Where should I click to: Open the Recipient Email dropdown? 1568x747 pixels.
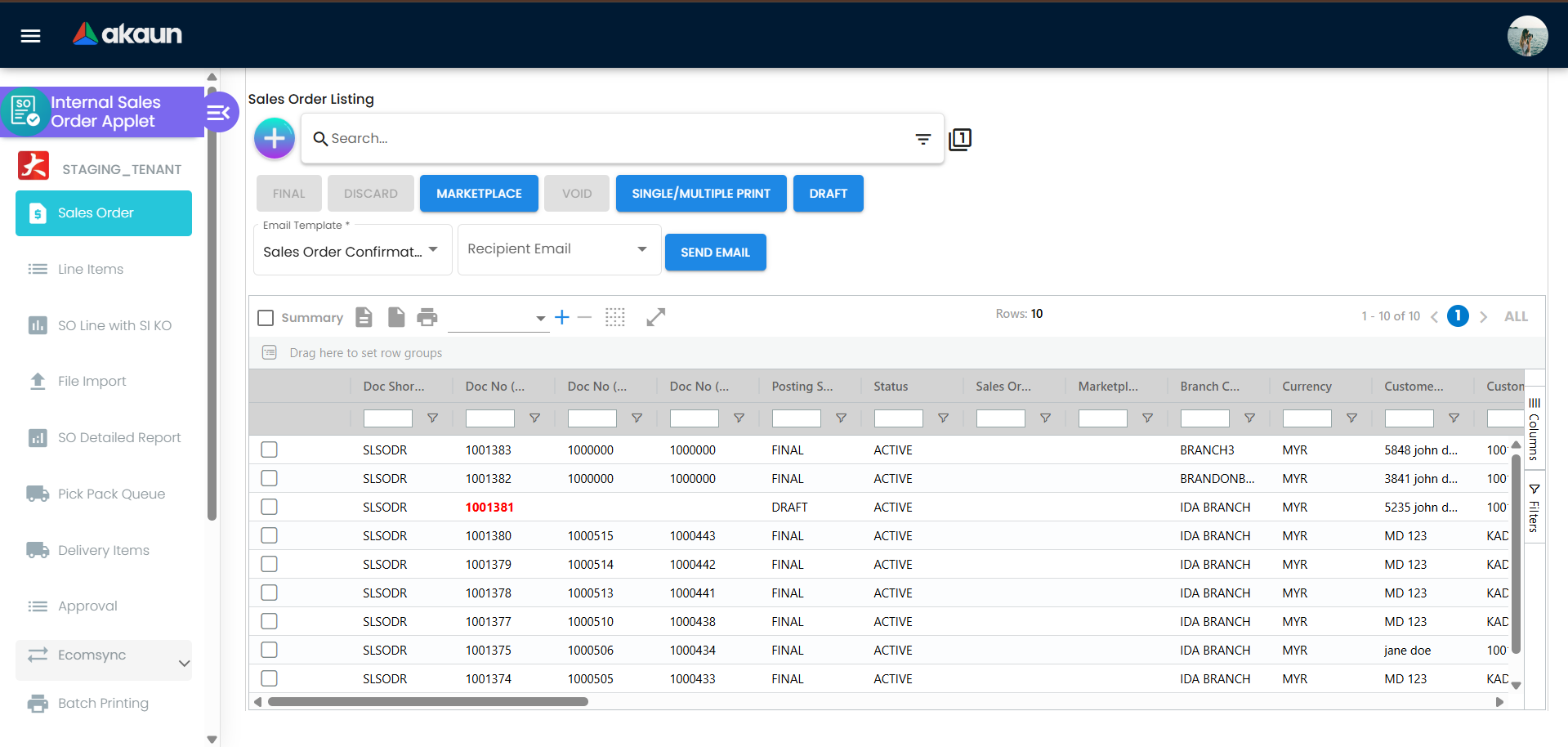(x=558, y=249)
